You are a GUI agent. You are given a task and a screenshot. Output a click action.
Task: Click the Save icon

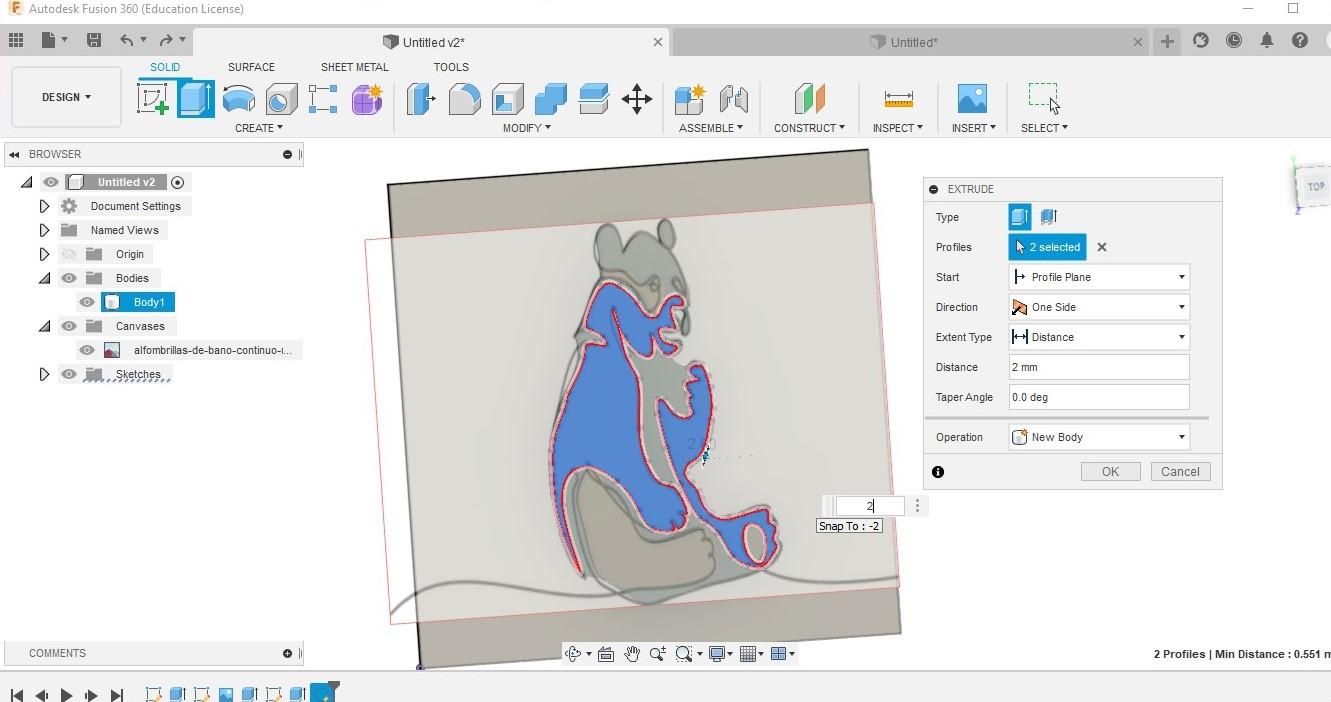tap(94, 41)
